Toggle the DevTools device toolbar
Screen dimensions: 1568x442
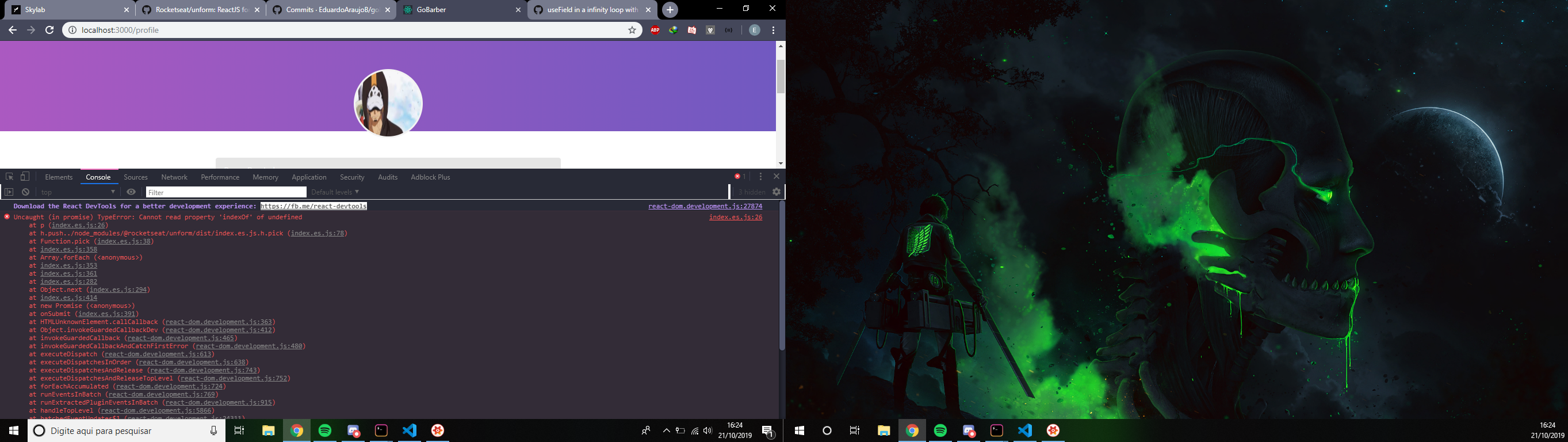(25, 177)
